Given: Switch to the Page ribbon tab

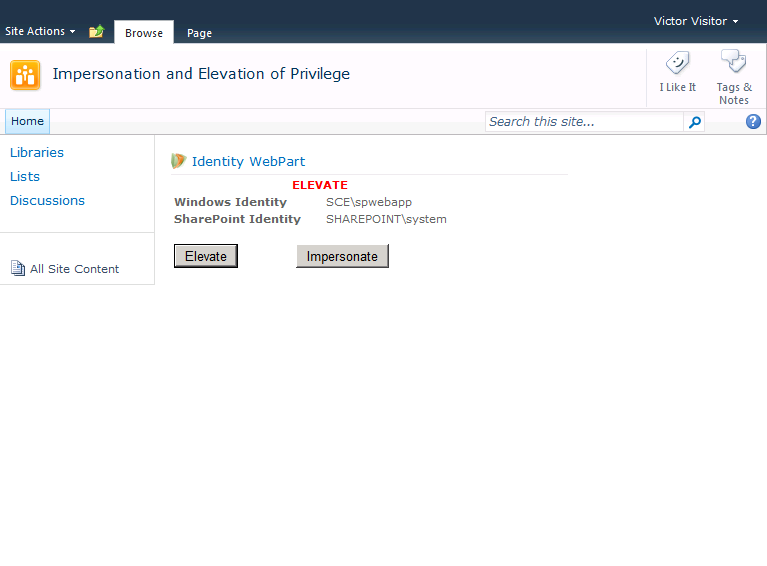Looking at the screenshot, I should coord(199,33).
